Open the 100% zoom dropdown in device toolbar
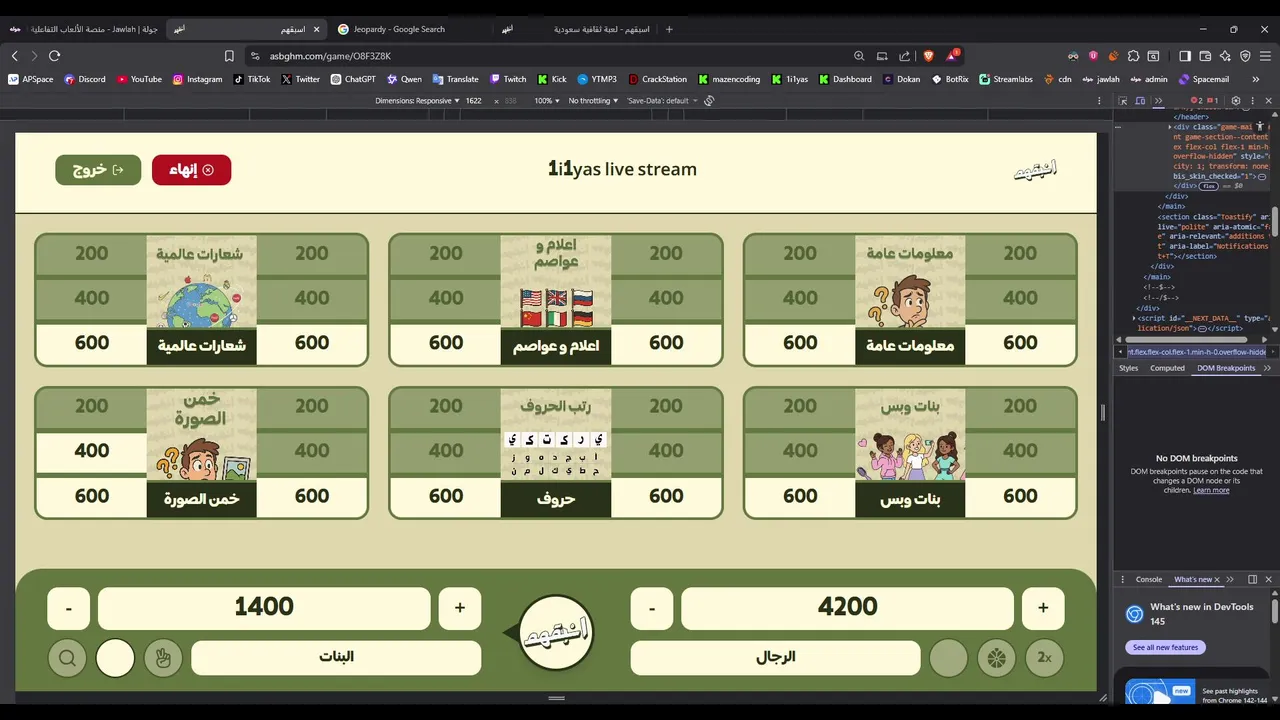Screen dimensions: 1280x720 click(546, 101)
